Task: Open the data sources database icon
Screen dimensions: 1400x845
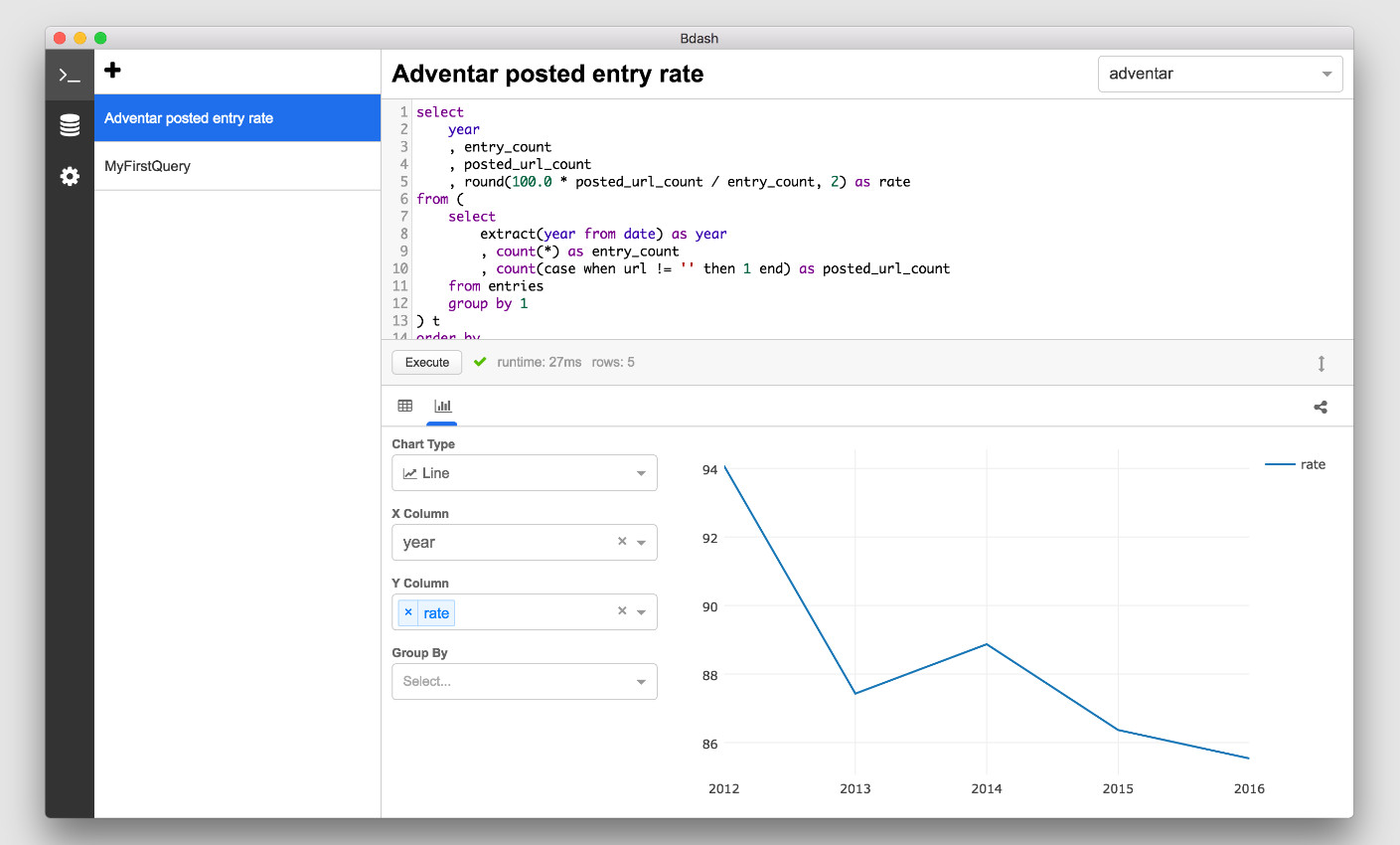Action: coord(70,125)
